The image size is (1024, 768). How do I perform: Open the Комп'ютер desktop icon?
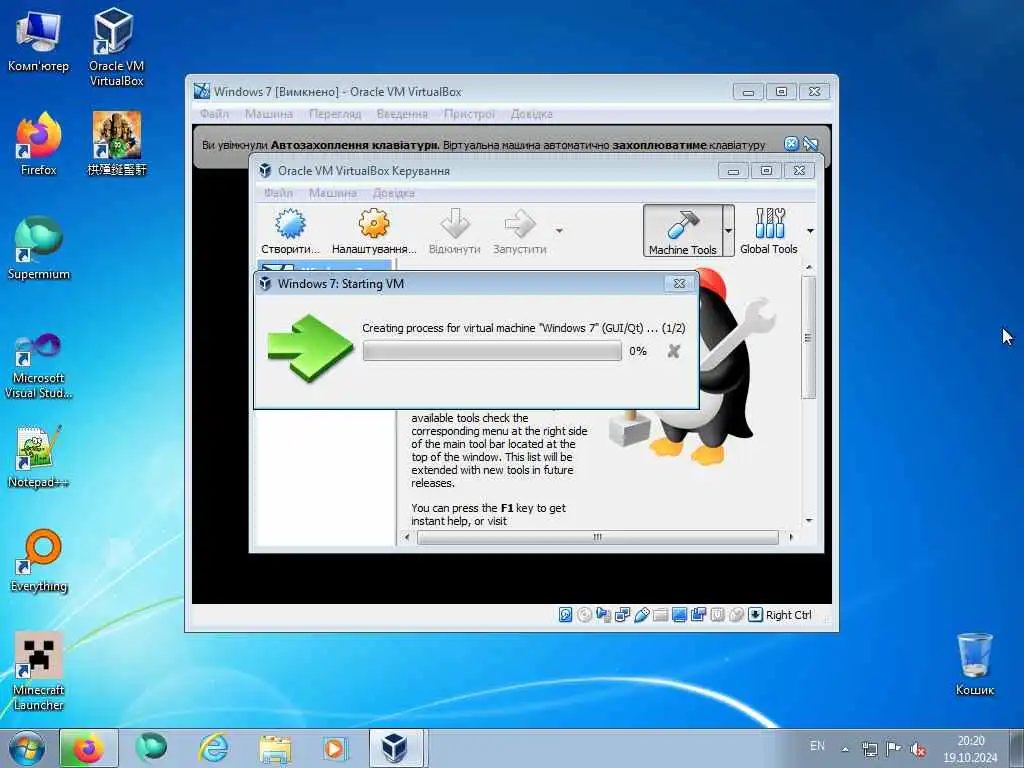tap(38, 40)
